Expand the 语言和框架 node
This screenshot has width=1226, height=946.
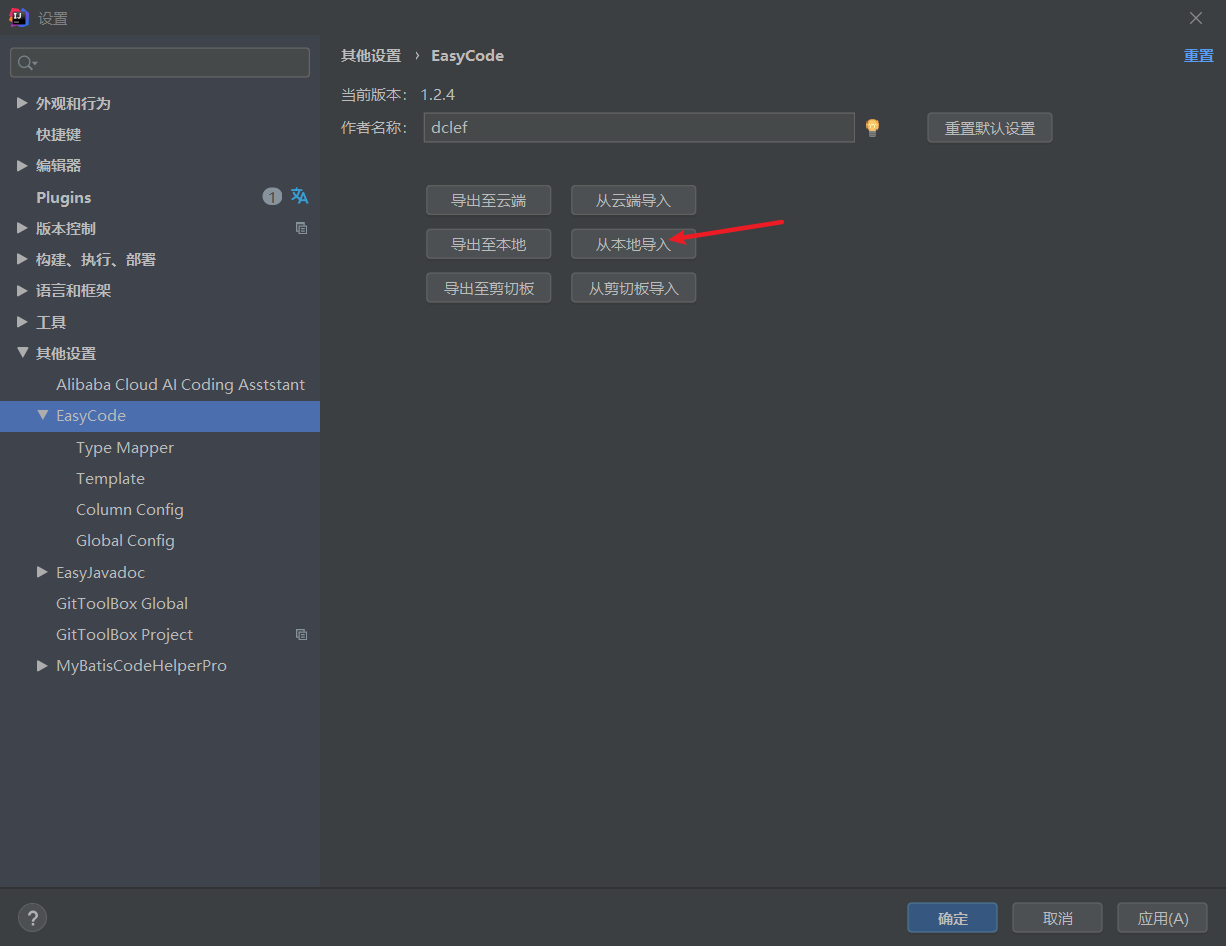click(x=22, y=290)
